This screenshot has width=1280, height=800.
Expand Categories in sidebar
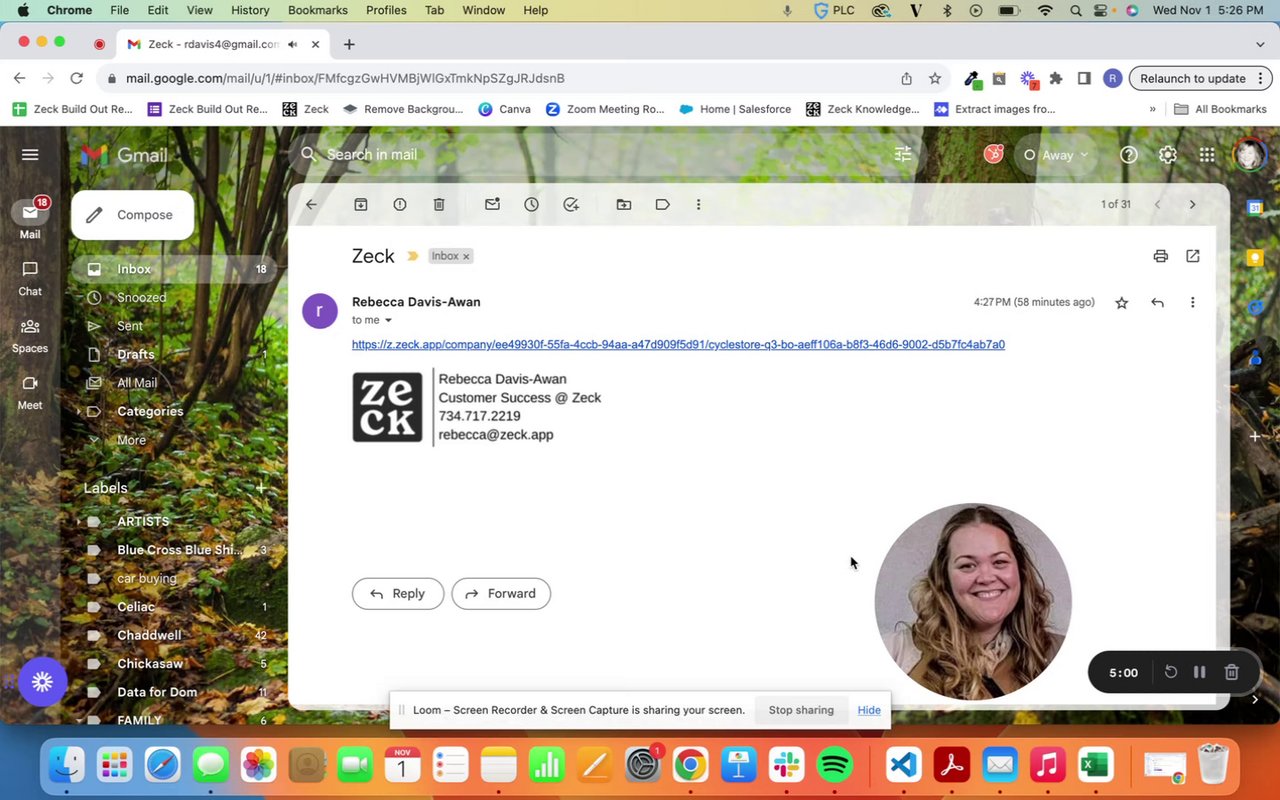pyautogui.click(x=79, y=411)
